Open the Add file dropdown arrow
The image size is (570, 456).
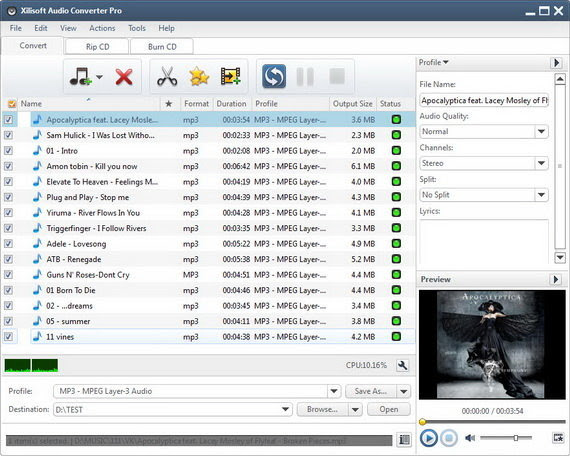click(99, 77)
